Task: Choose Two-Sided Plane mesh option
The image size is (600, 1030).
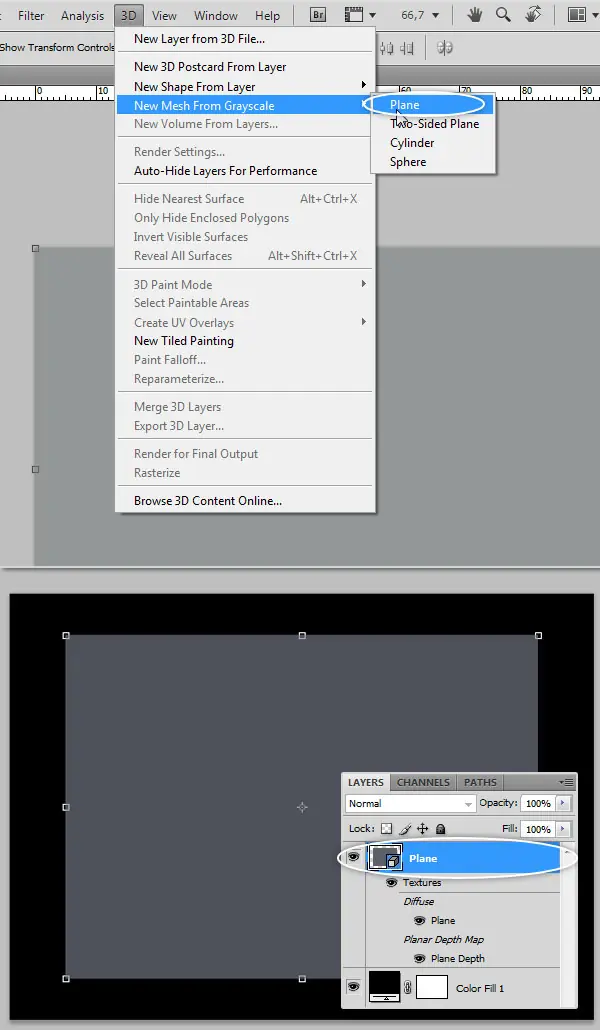Action: tap(433, 123)
